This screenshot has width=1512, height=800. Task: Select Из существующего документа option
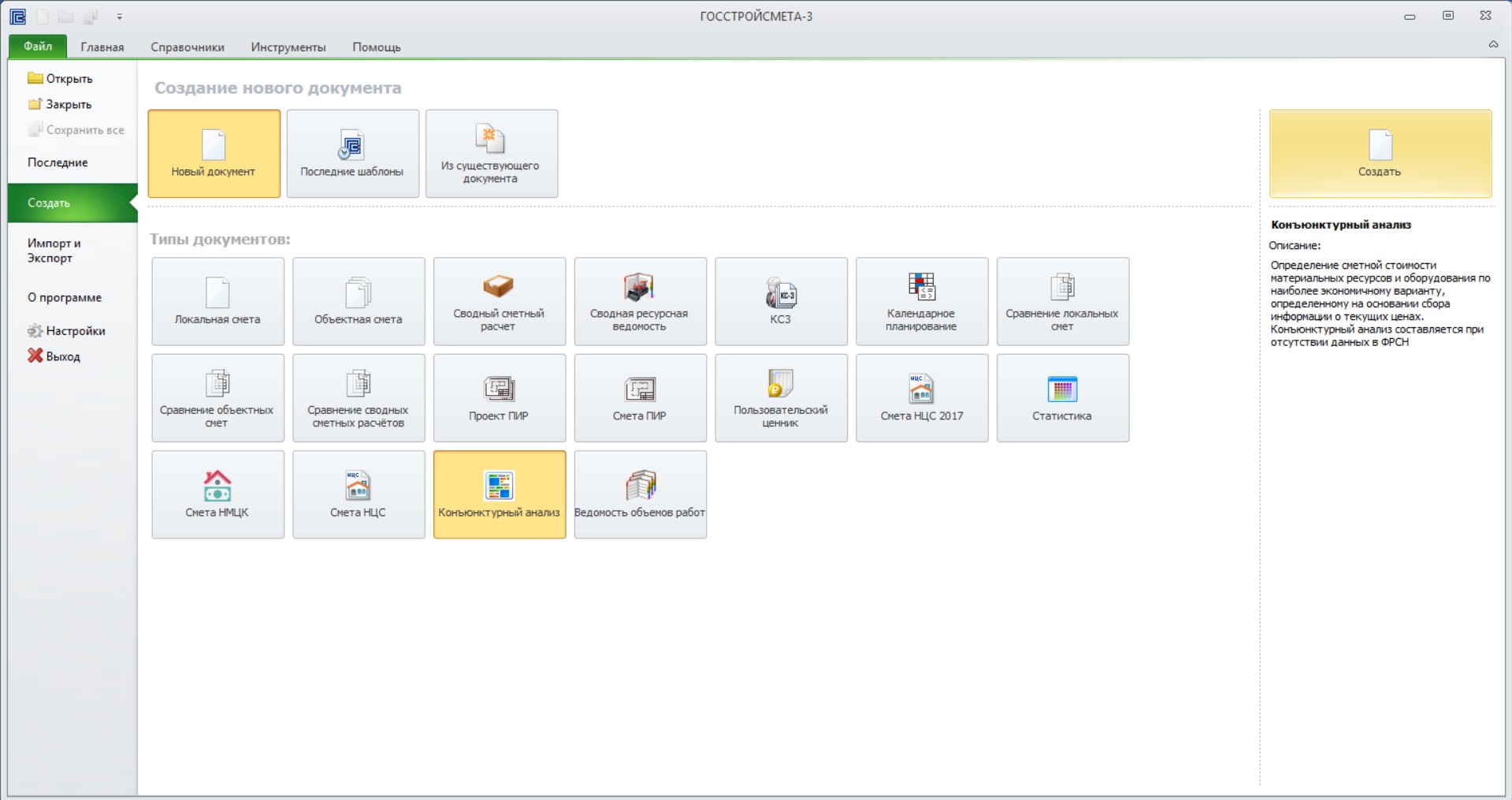click(492, 153)
